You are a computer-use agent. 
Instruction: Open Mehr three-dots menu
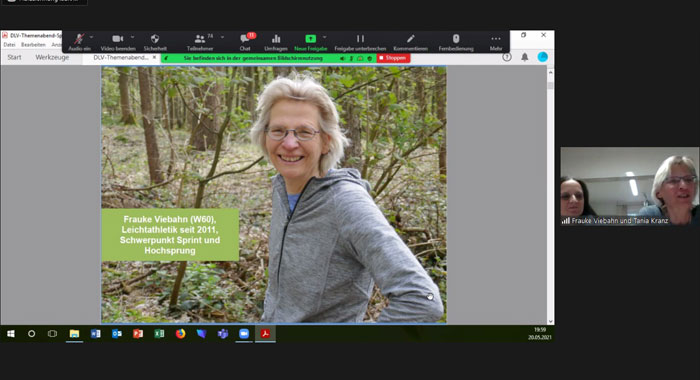(496, 42)
